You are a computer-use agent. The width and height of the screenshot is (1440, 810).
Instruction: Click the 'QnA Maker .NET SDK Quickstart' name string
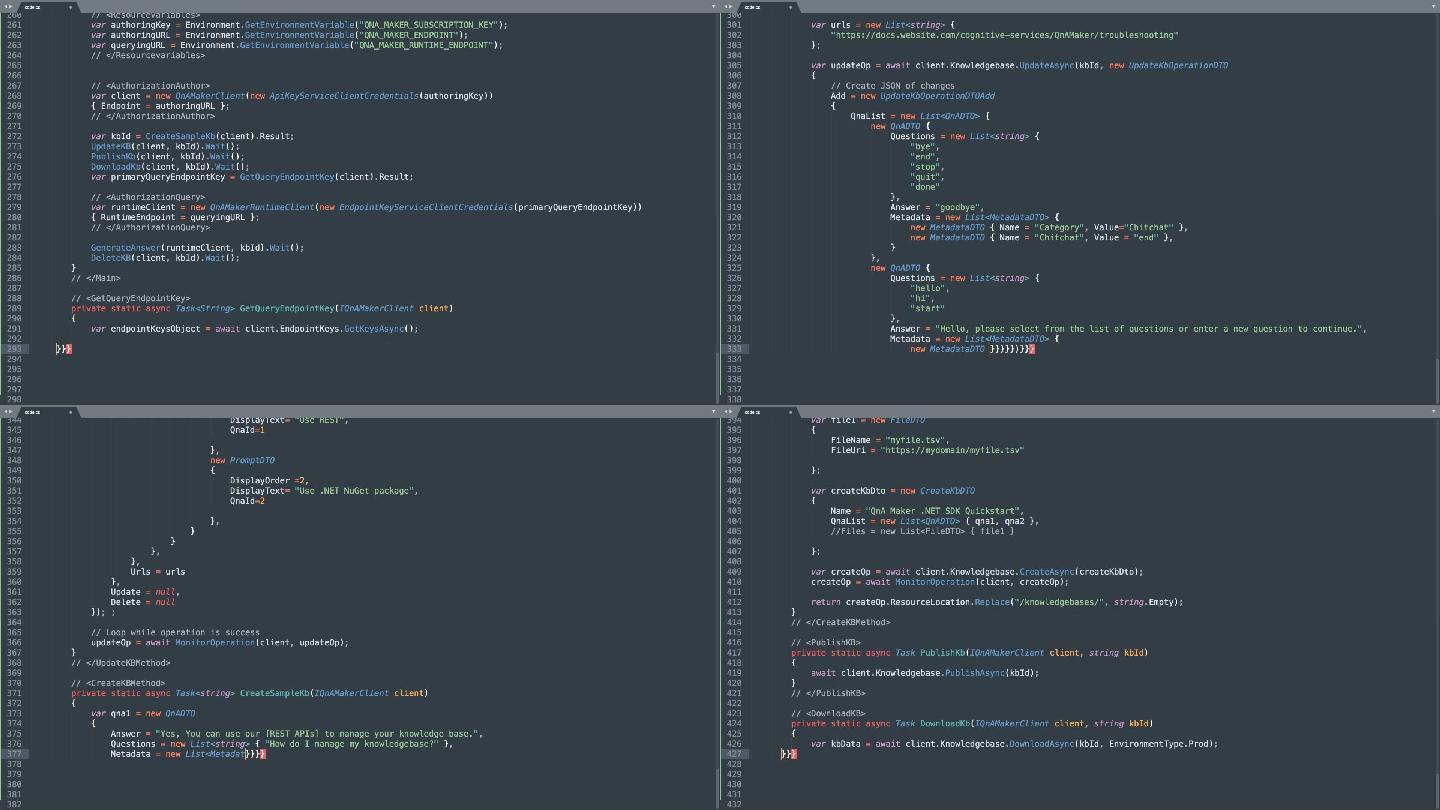[942, 510]
